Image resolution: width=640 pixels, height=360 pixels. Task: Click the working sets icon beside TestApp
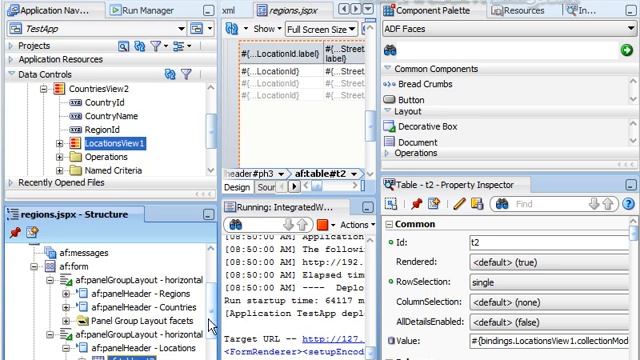click(x=197, y=29)
